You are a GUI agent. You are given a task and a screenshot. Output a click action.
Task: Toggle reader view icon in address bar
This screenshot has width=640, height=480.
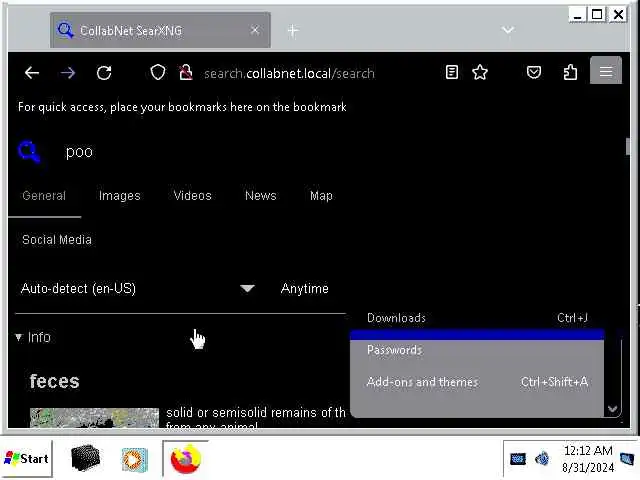[x=452, y=72]
